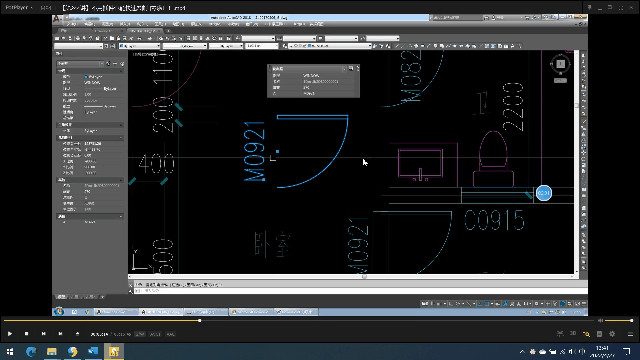The image size is (640, 360).
Task: Click the selected M0921 door label
Action: (x=255, y=151)
